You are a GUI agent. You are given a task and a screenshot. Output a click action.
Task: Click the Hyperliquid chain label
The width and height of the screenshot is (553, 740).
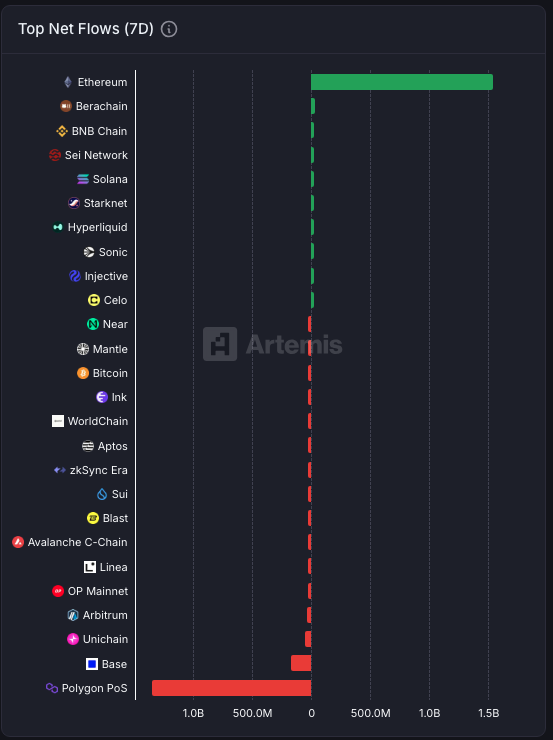pos(97,227)
